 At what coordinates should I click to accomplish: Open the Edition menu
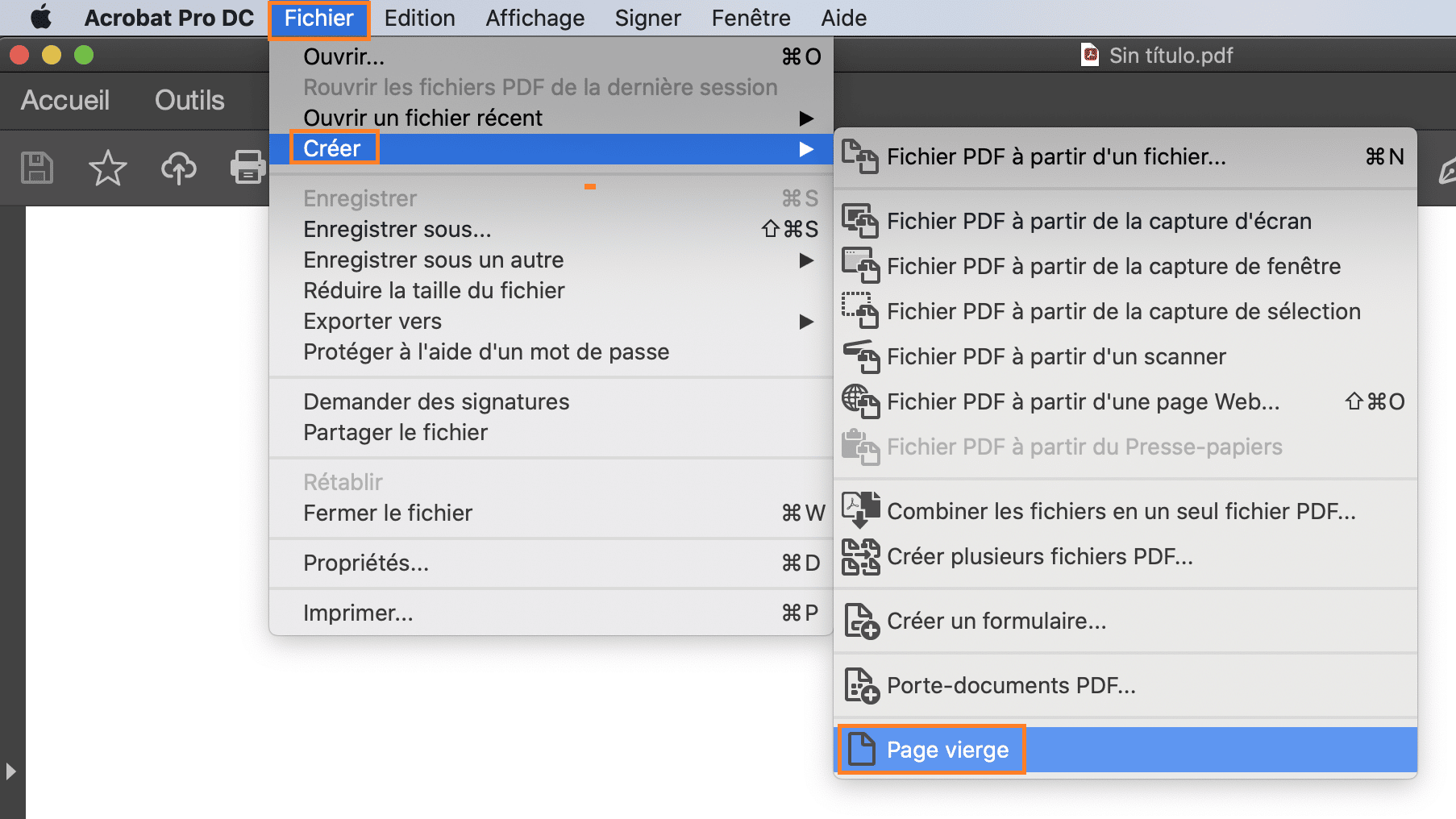click(419, 18)
